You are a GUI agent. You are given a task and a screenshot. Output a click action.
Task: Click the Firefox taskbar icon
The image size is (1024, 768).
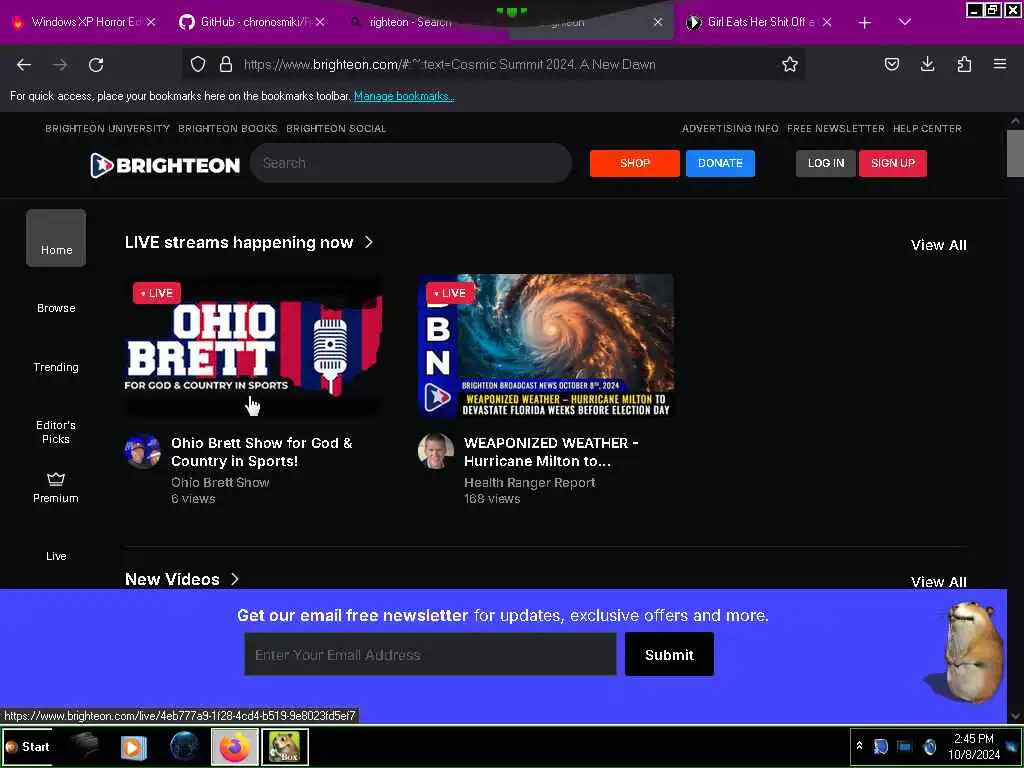(x=234, y=746)
